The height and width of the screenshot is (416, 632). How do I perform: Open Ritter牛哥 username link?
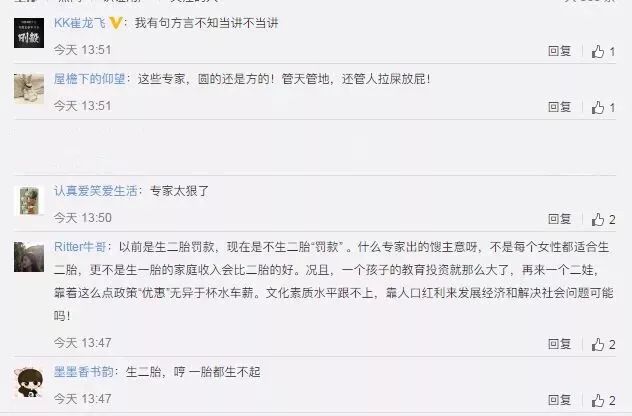(80, 247)
